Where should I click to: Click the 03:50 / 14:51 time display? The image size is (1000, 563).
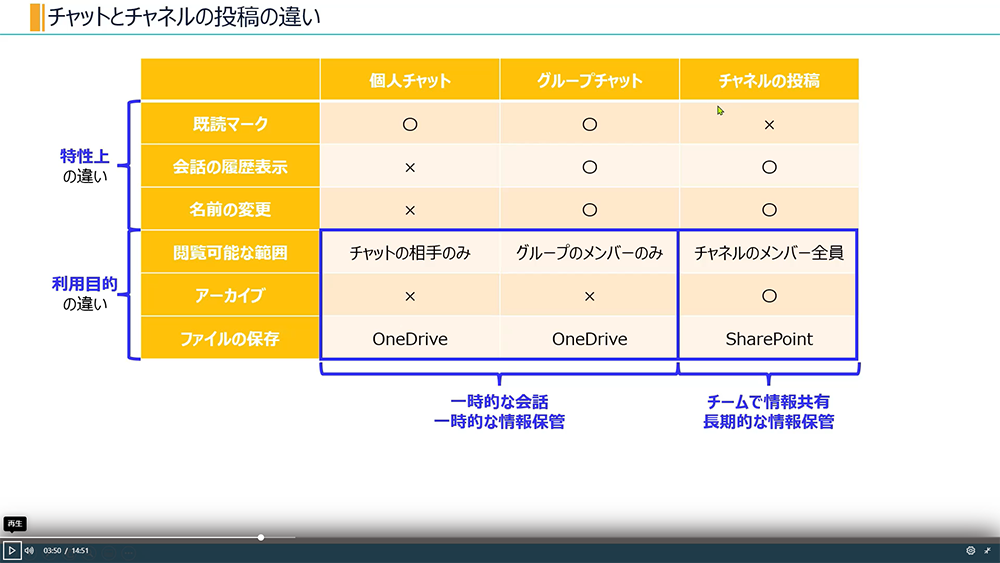[66, 550]
